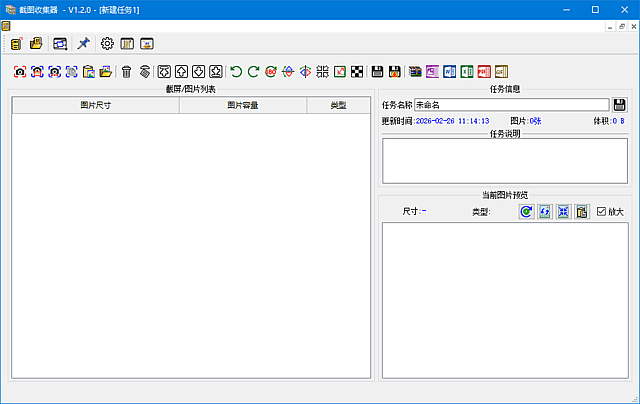640x404 pixels.
Task: Click the 任务名称 text field
Action: 510,105
